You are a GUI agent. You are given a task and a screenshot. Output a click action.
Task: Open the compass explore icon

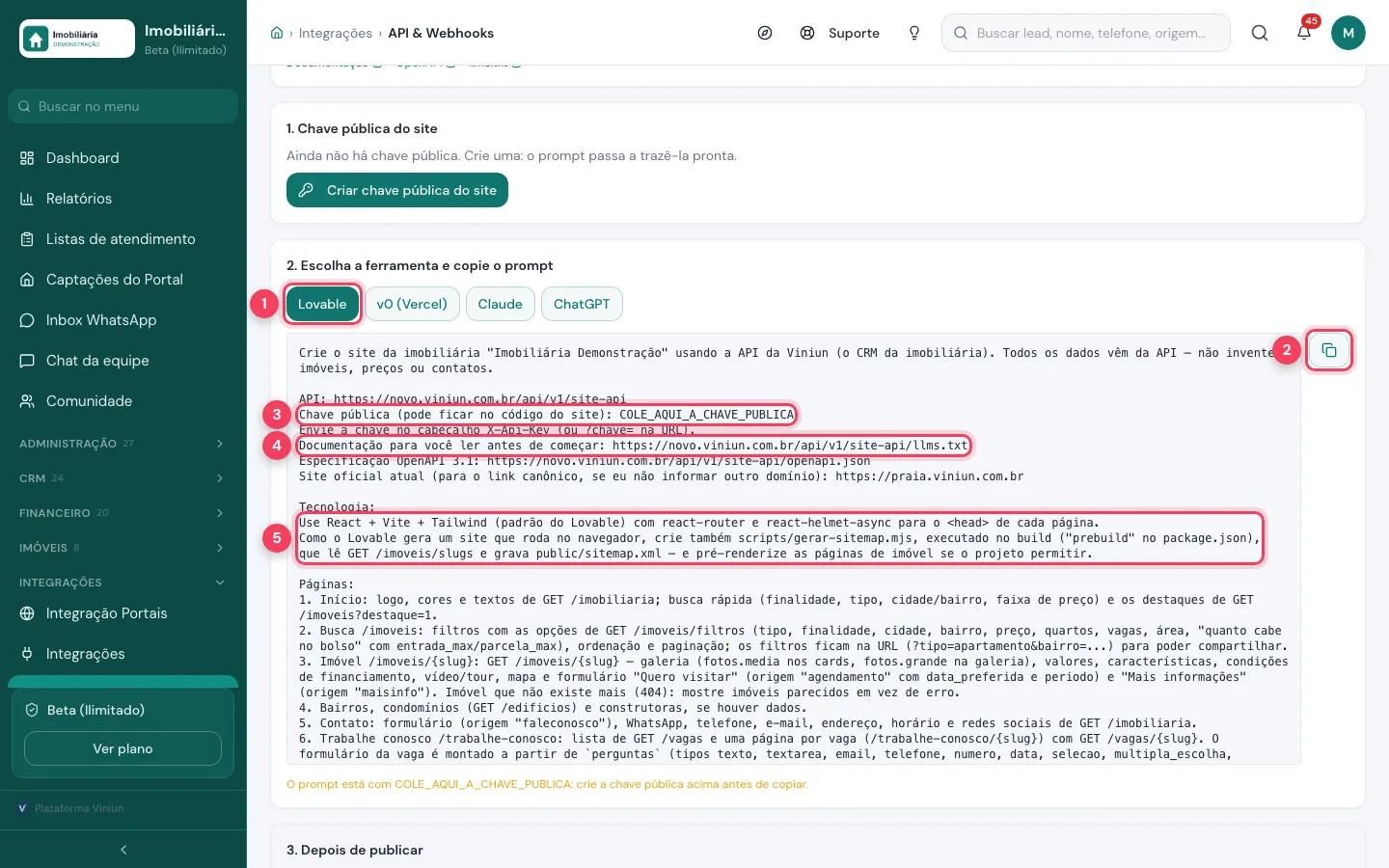(x=765, y=33)
